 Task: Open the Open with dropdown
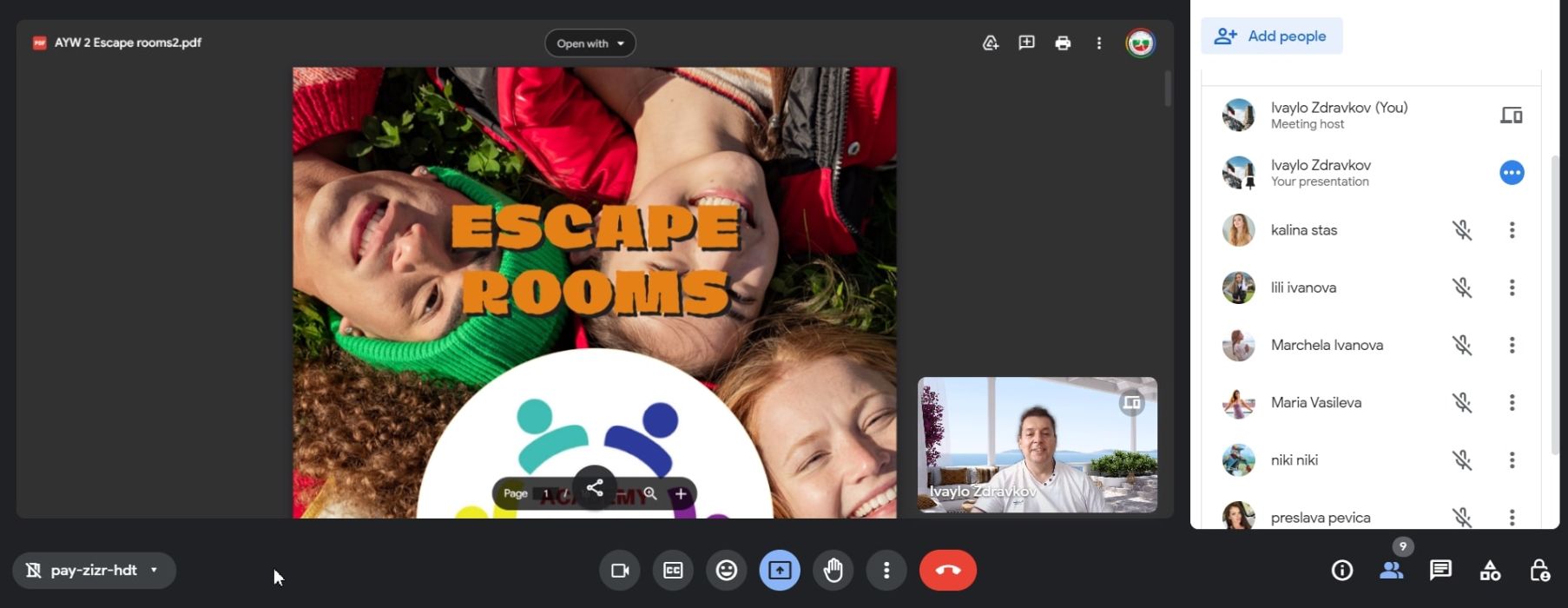[590, 43]
